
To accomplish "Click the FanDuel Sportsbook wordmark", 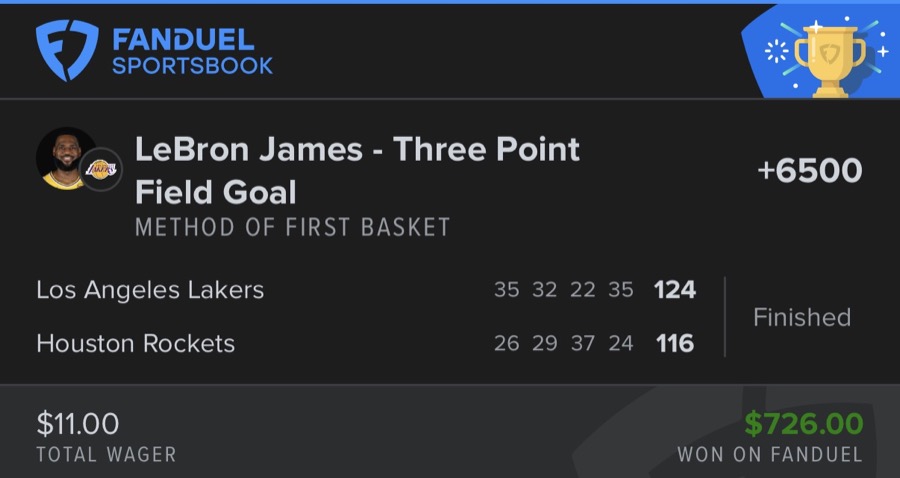I will [193, 52].
